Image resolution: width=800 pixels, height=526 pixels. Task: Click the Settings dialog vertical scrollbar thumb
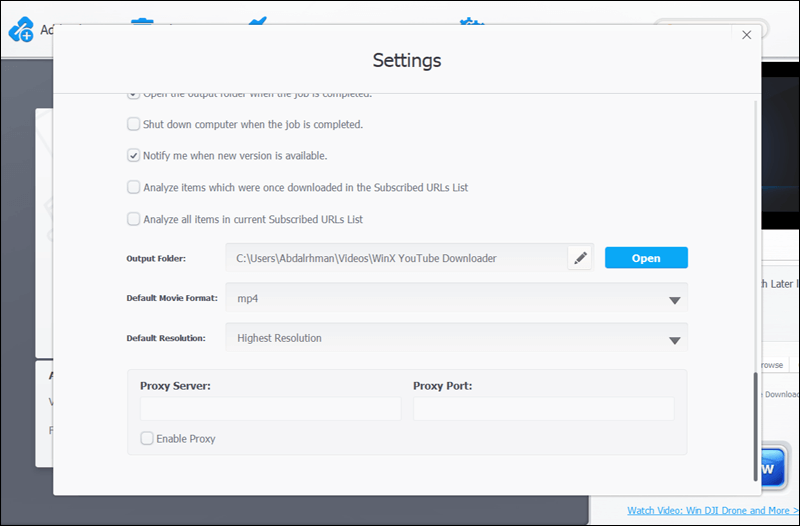[x=756, y=427]
